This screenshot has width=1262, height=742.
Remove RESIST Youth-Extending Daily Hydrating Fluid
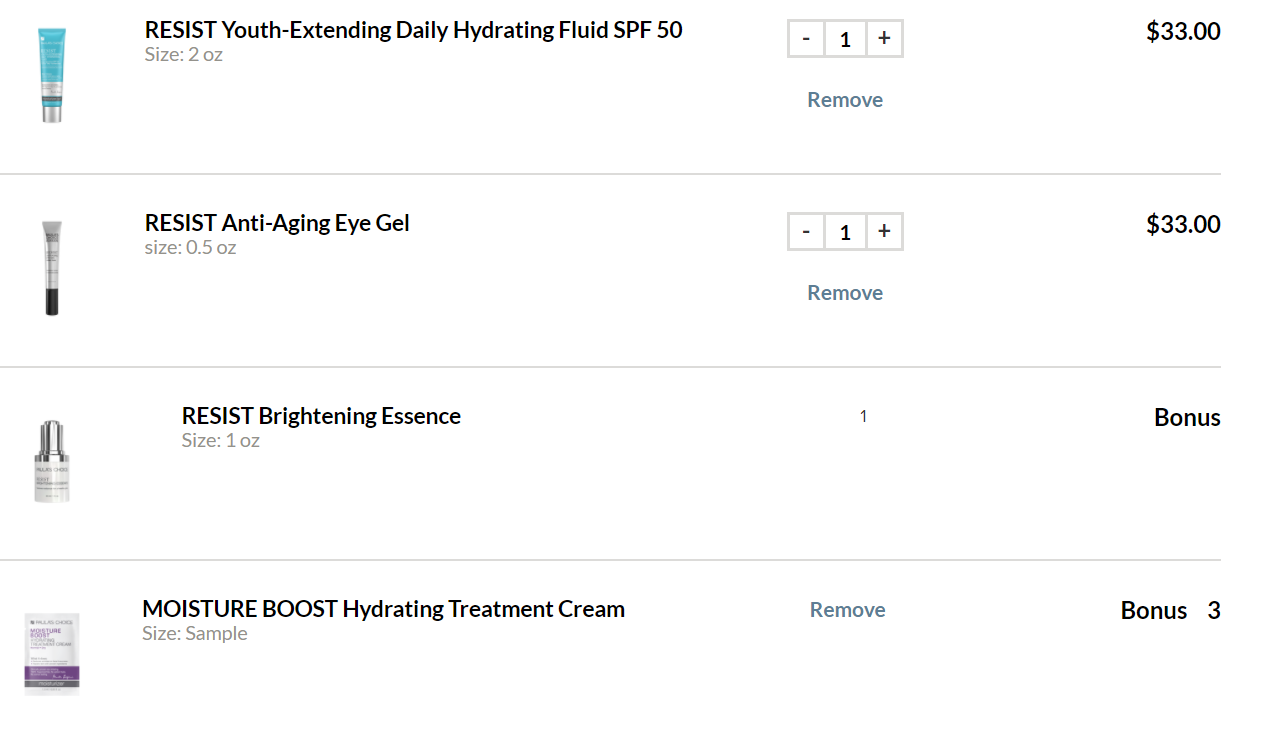click(x=845, y=100)
